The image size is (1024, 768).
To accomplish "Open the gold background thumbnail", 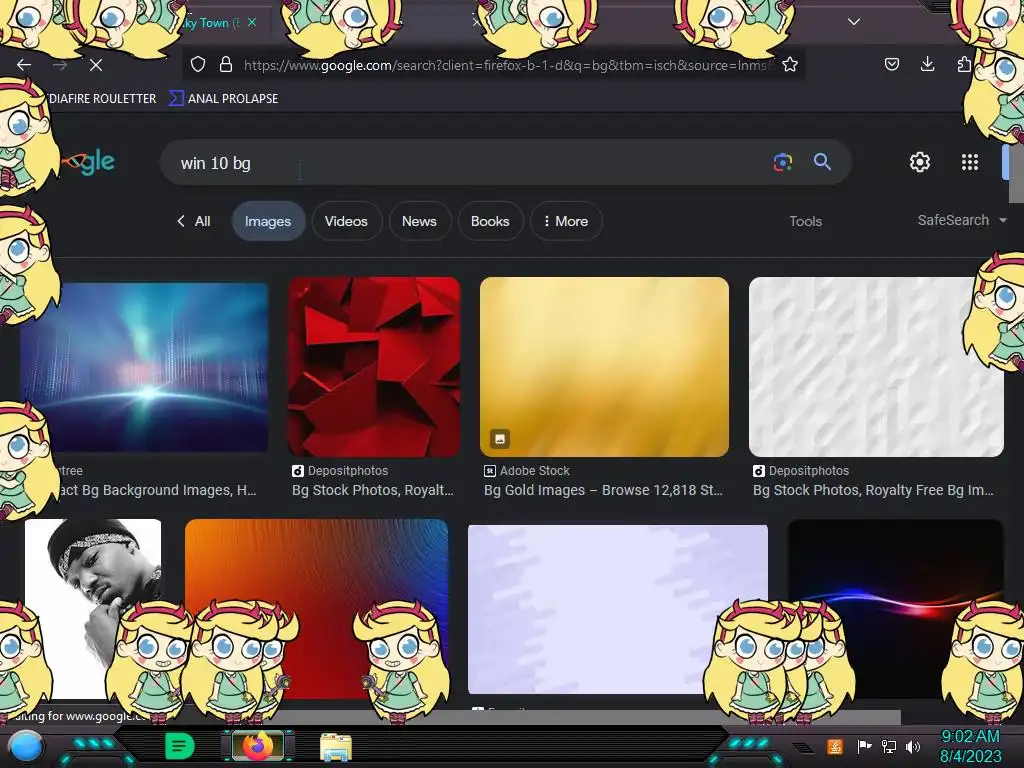I will click(604, 366).
